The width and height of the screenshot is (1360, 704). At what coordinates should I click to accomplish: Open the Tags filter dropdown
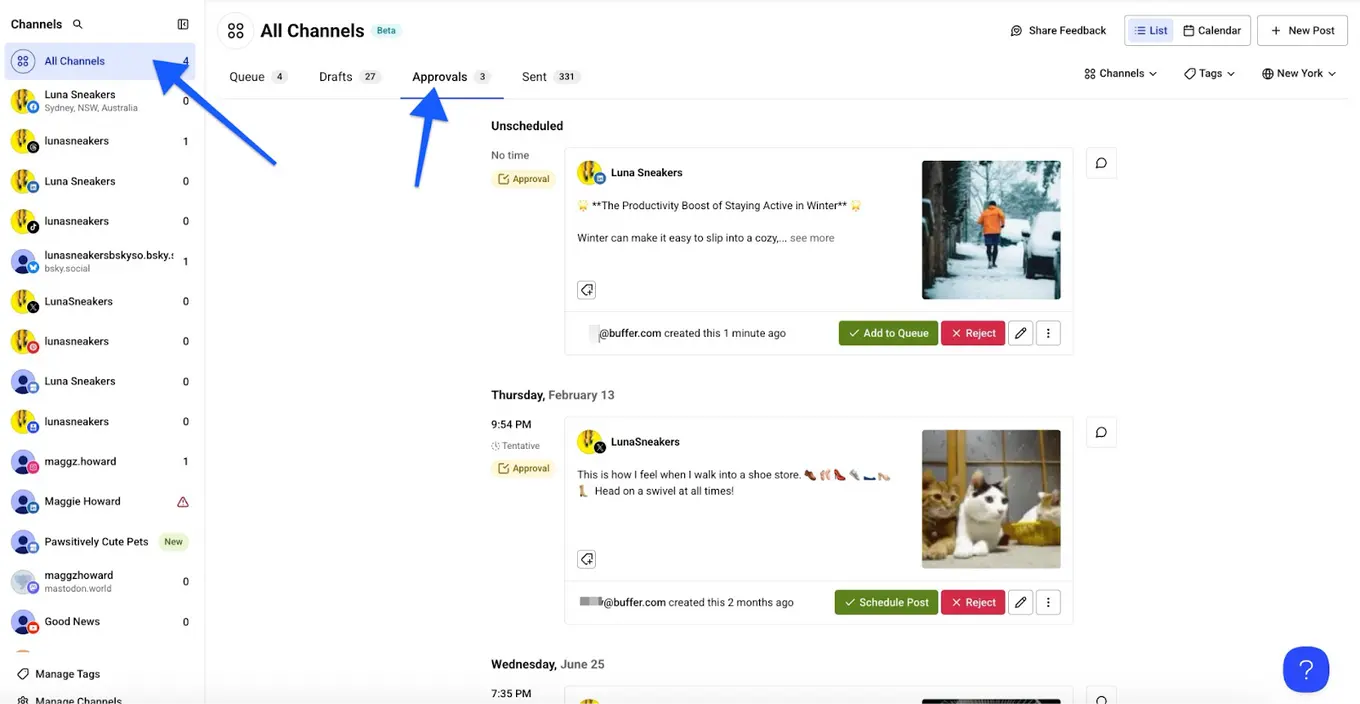(x=1208, y=73)
